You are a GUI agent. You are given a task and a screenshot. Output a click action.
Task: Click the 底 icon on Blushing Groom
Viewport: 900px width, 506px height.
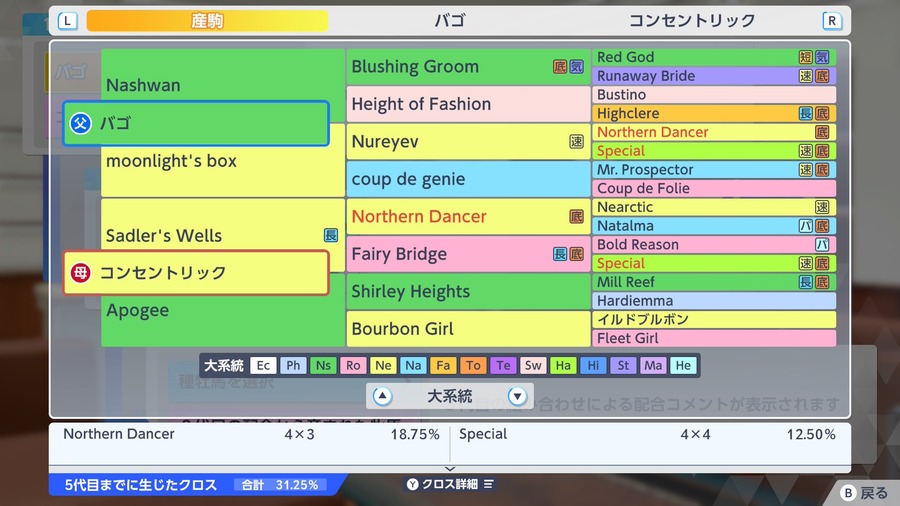tap(560, 67)
